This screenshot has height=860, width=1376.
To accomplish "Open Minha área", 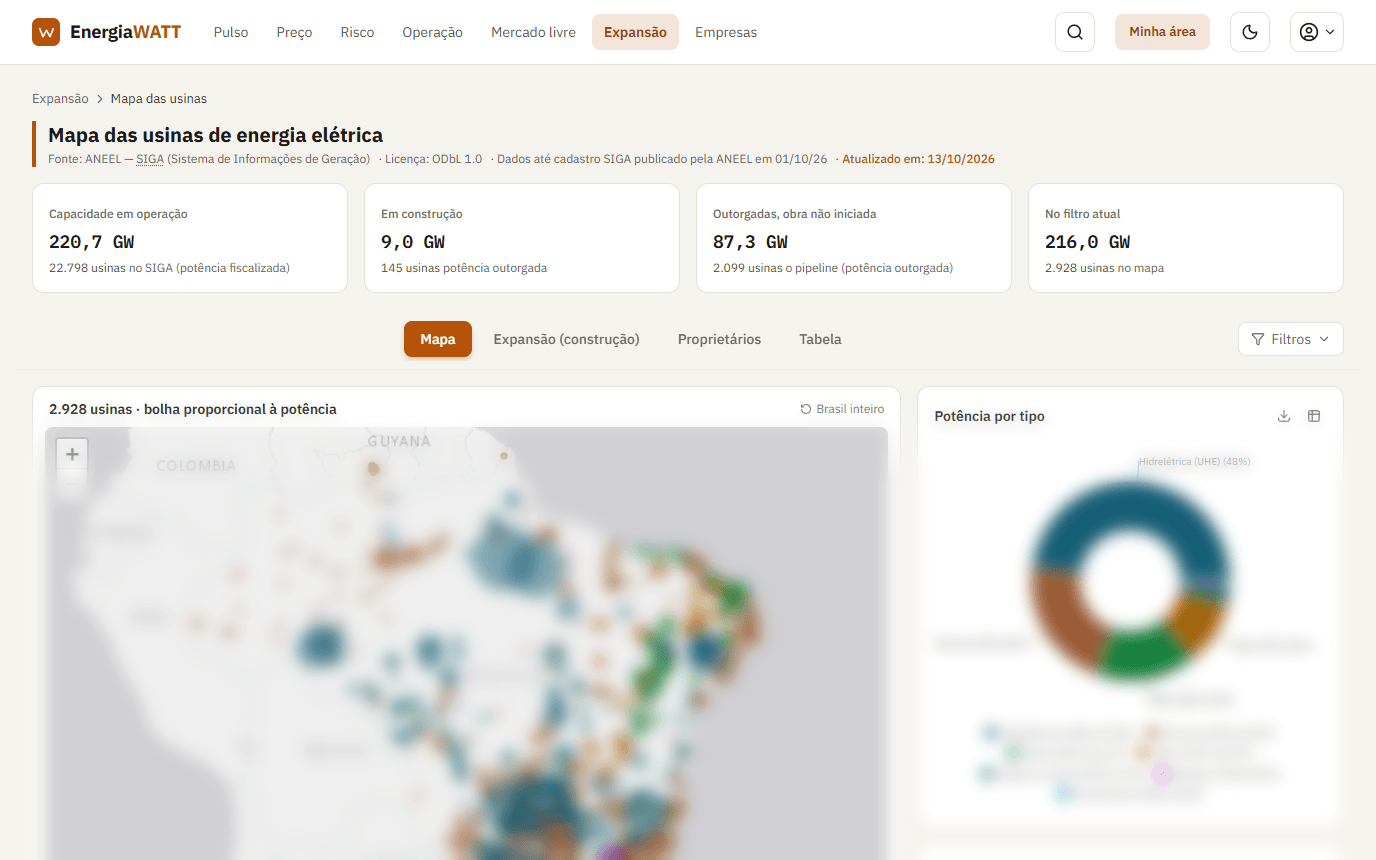I will [x=1162, y=32].
